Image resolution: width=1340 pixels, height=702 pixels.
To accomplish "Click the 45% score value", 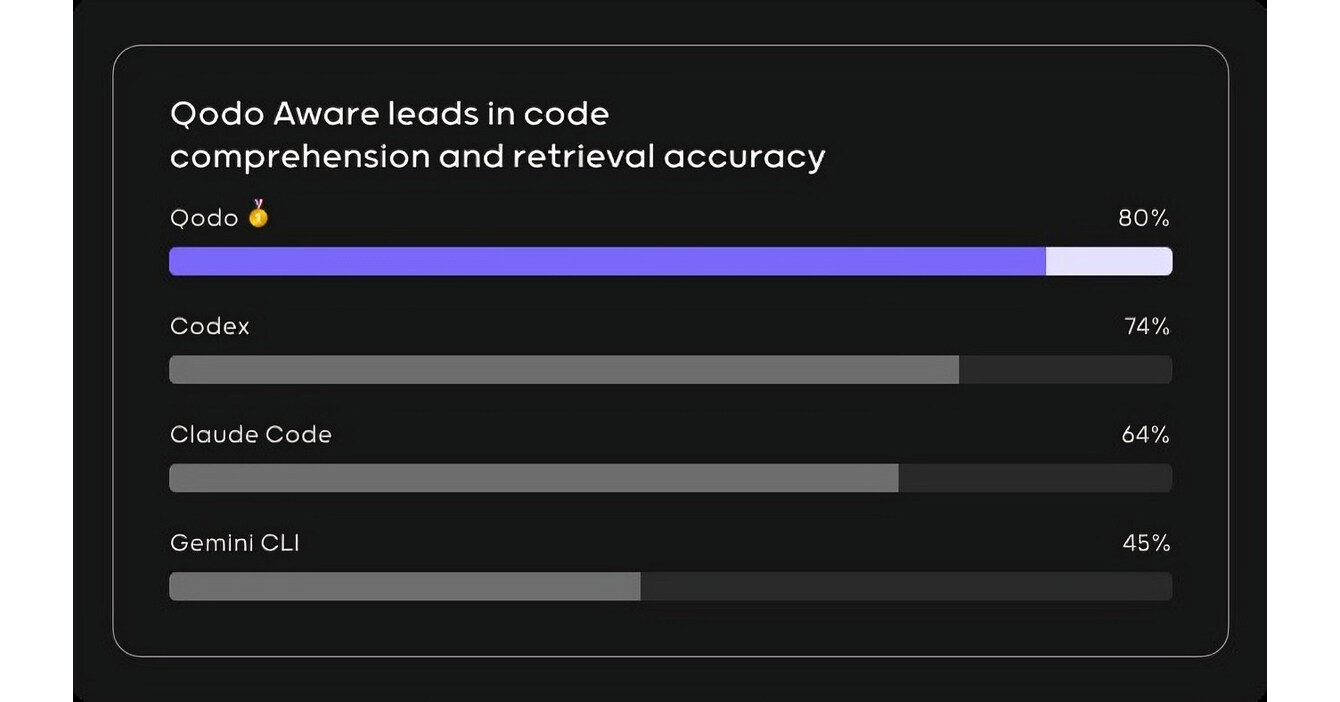I will (x=1146, y=543).
